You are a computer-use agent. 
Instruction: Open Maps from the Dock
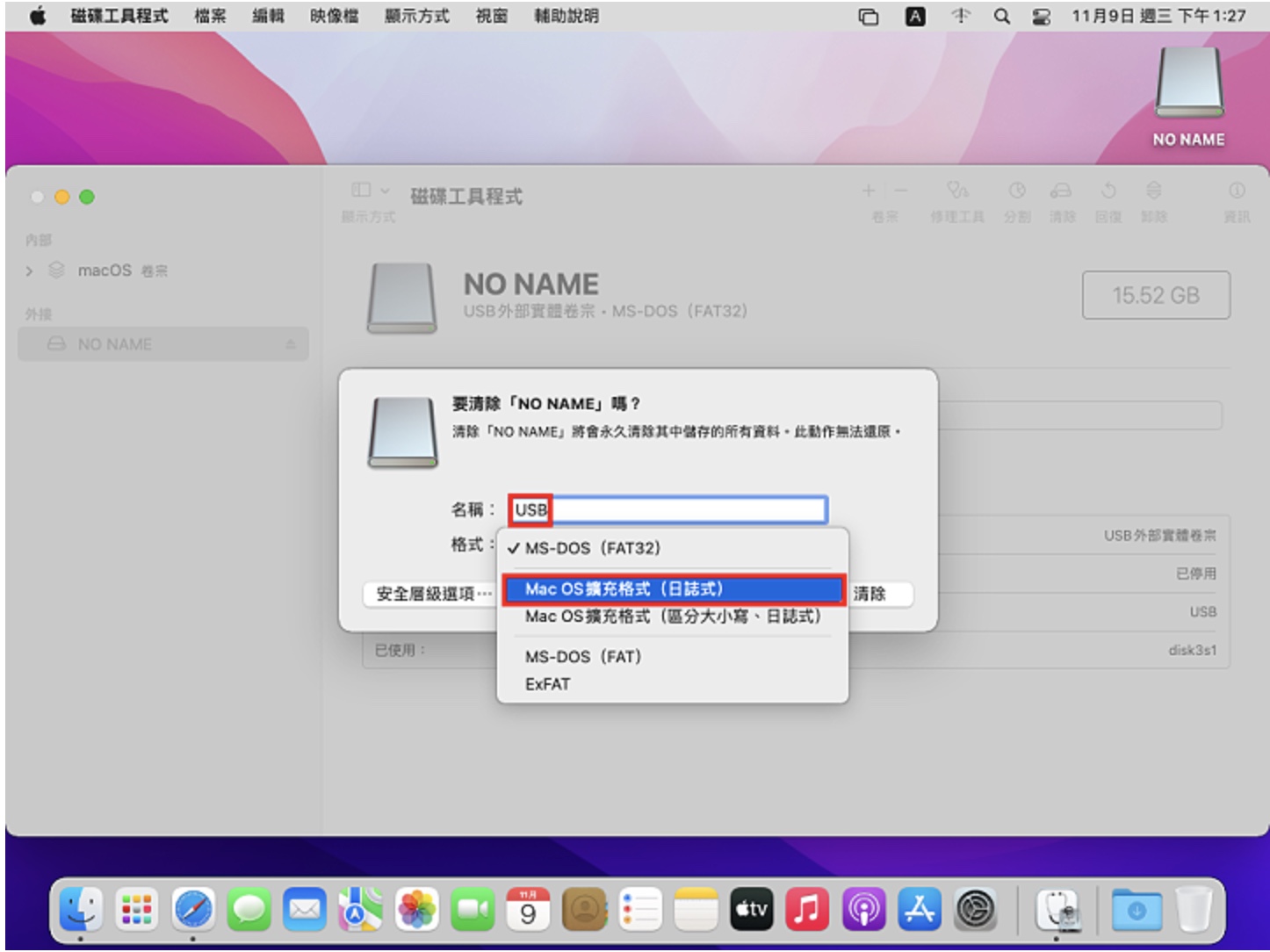[361, 909]
